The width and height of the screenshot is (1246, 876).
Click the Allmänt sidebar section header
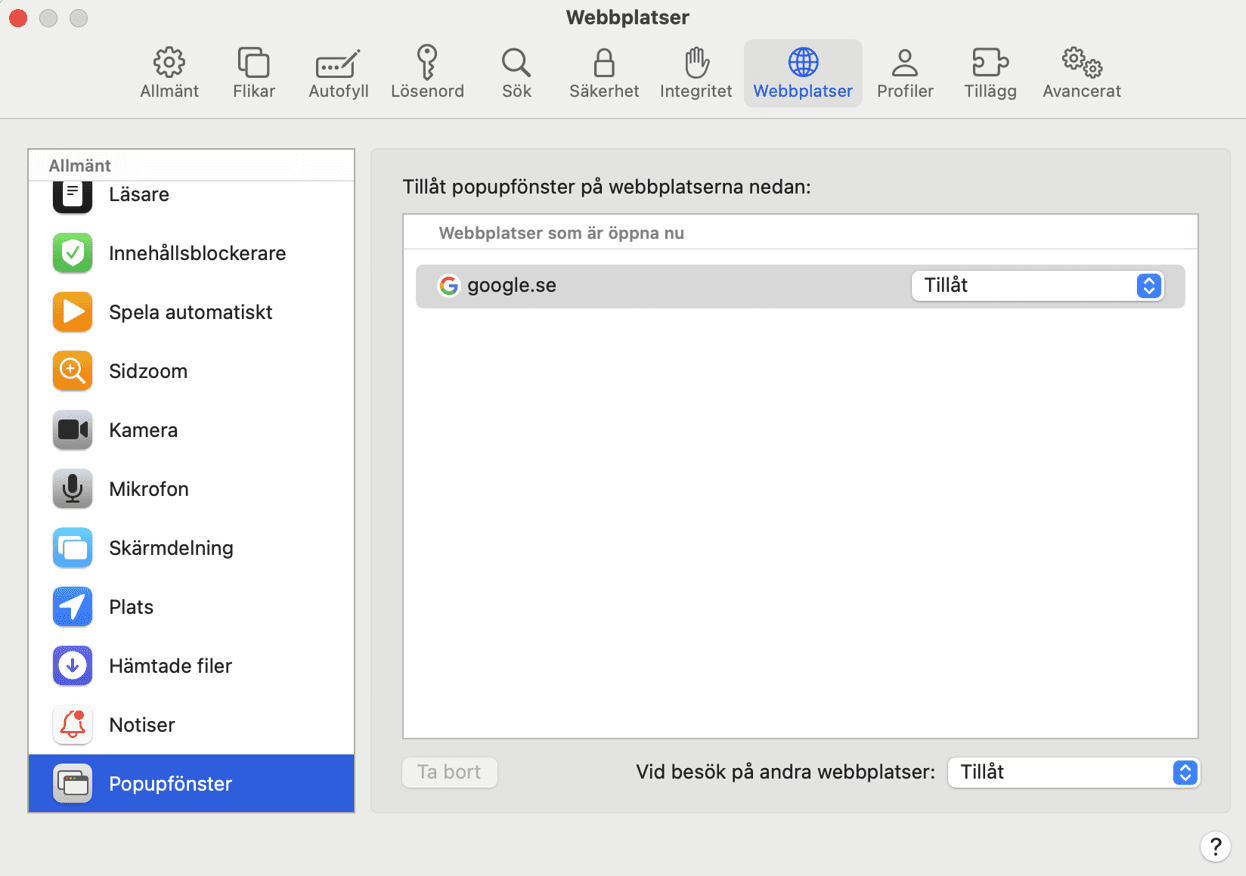[80, 166]
